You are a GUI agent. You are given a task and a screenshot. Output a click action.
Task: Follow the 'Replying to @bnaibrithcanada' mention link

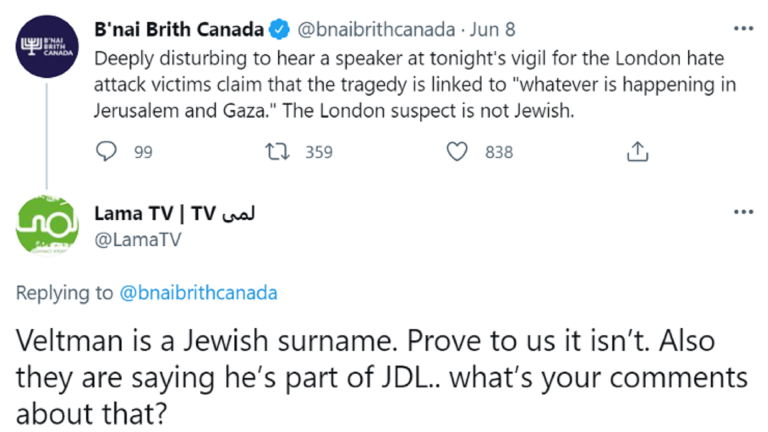click(198, 293)
